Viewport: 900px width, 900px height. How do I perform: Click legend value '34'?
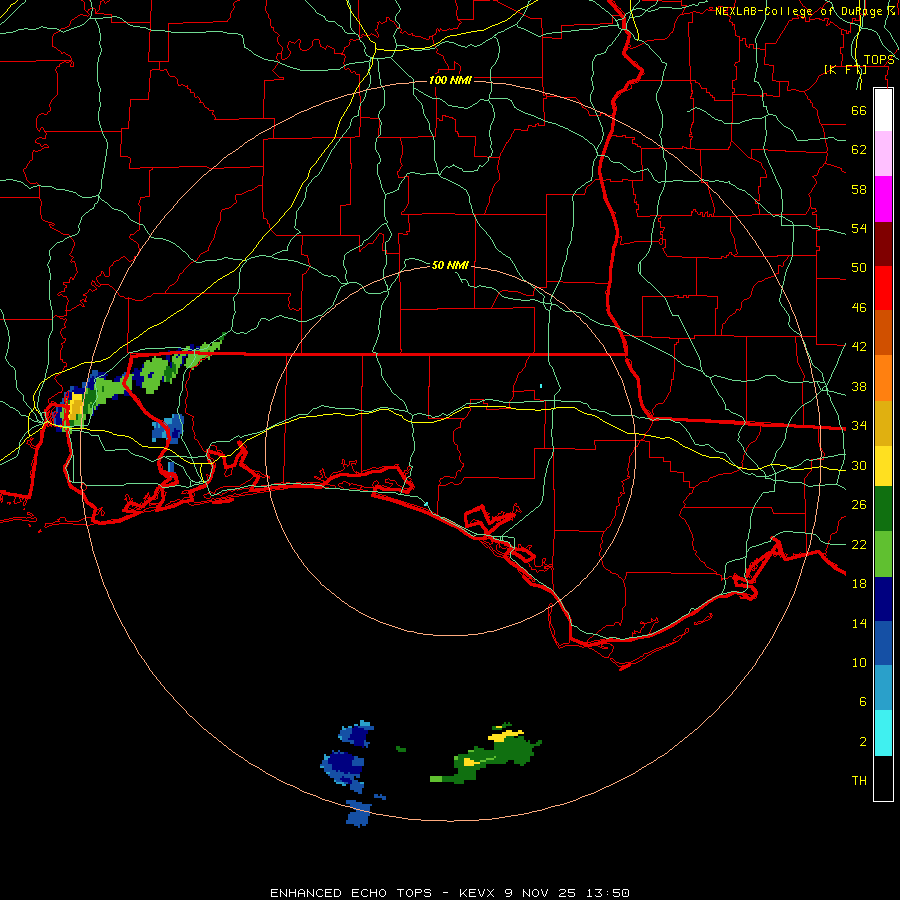click(x=859, y=425)
